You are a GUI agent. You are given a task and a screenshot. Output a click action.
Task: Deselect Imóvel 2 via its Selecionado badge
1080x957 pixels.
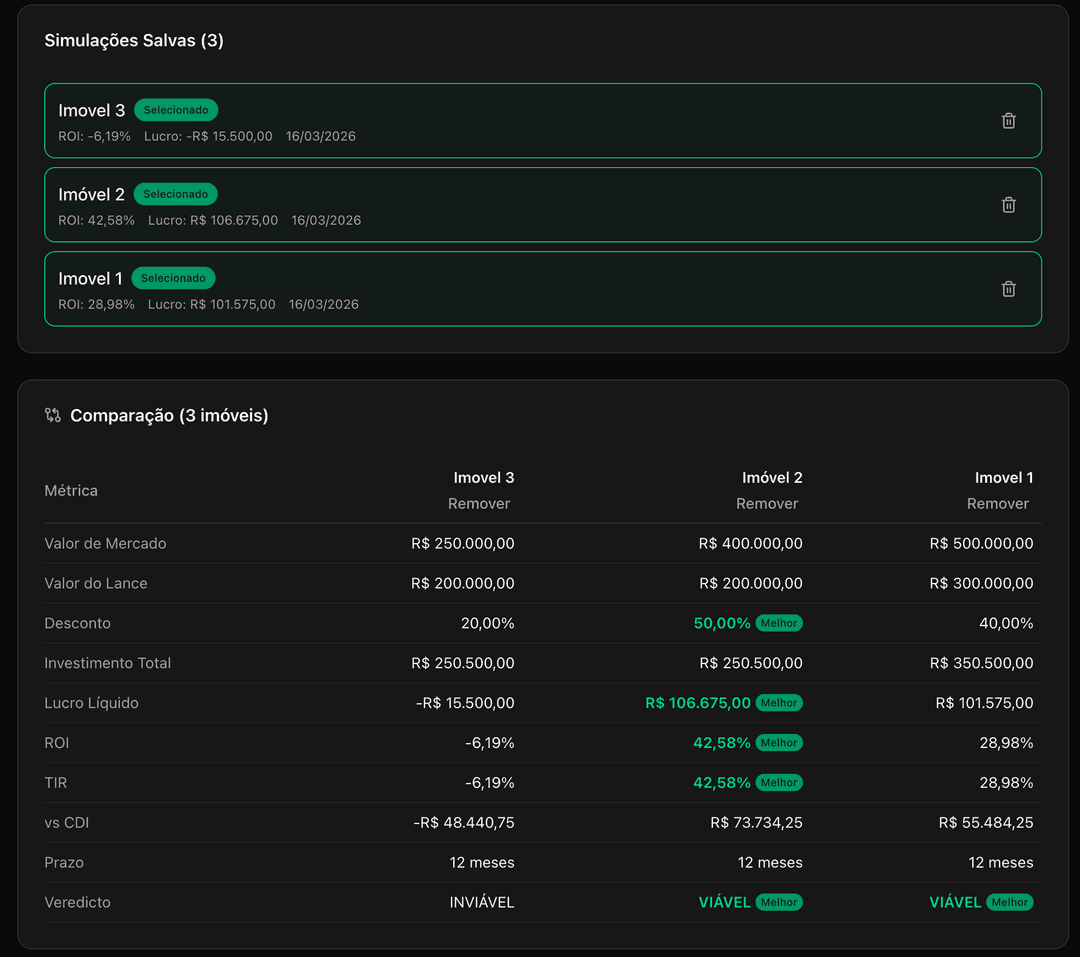click(x=176, y=194)
